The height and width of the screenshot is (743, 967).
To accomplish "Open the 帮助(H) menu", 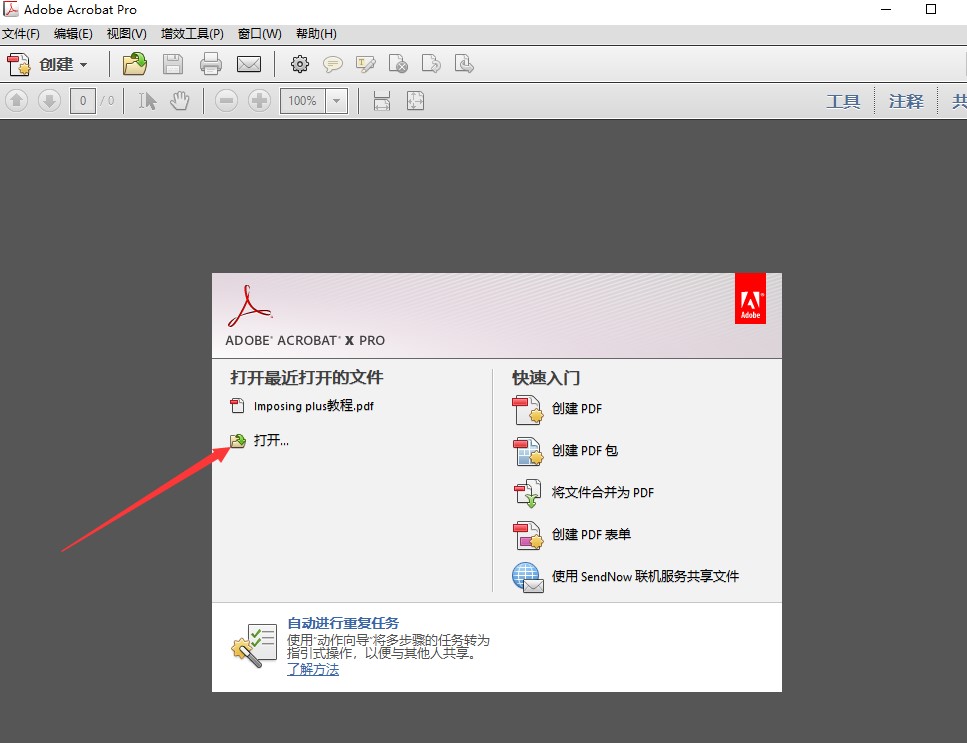I will 316,34.
